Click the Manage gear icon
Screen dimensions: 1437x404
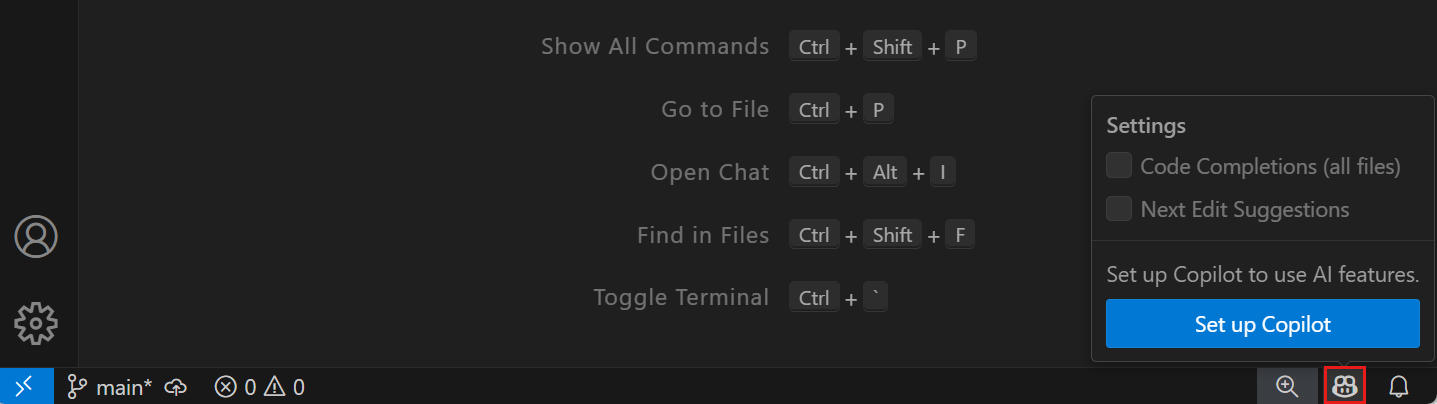[36, 322]
